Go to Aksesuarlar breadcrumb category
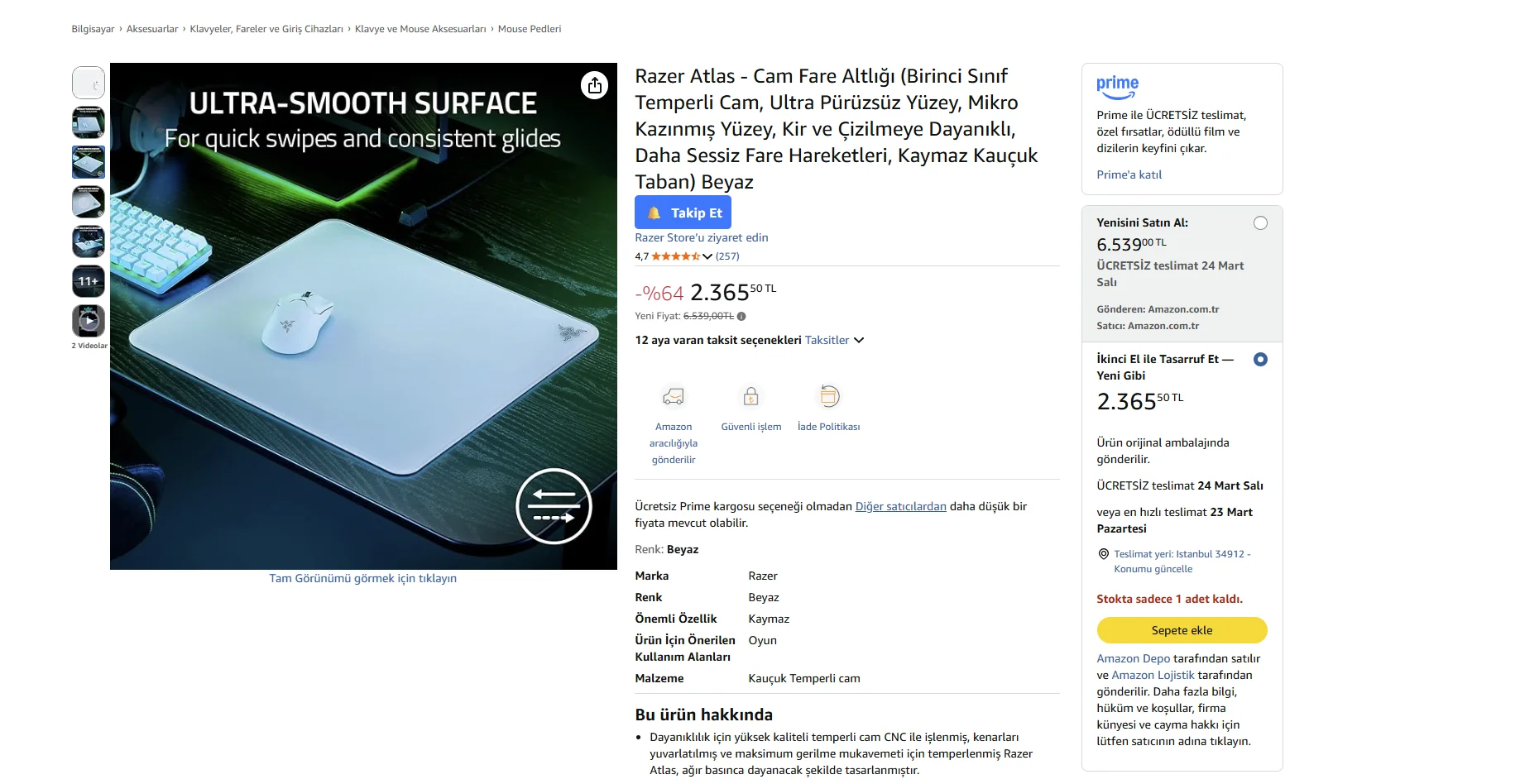The width and height of the screenshot is (1520, 784). click(152, 29)
